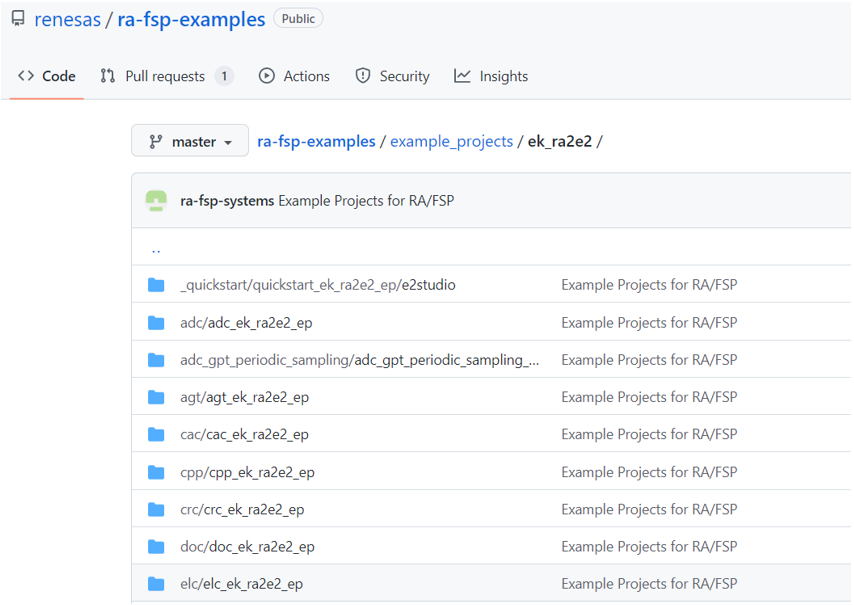Click the folder icon for elc_ek_ra2e2_ep
Screen dimensions: 854x605
[156, 584]
